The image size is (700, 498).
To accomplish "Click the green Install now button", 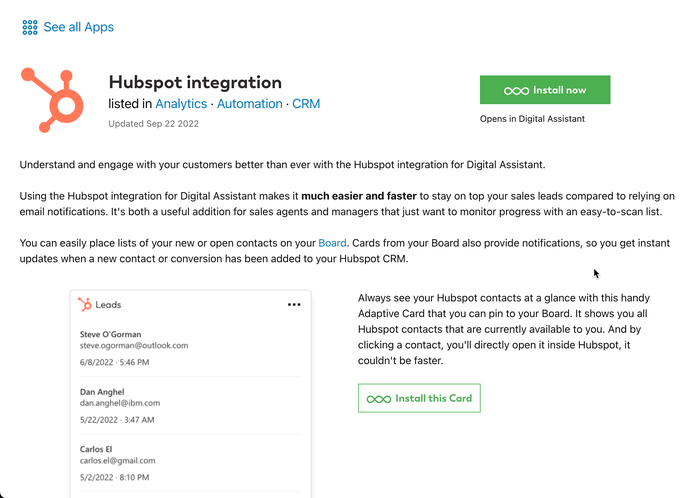I will (545, 90).
